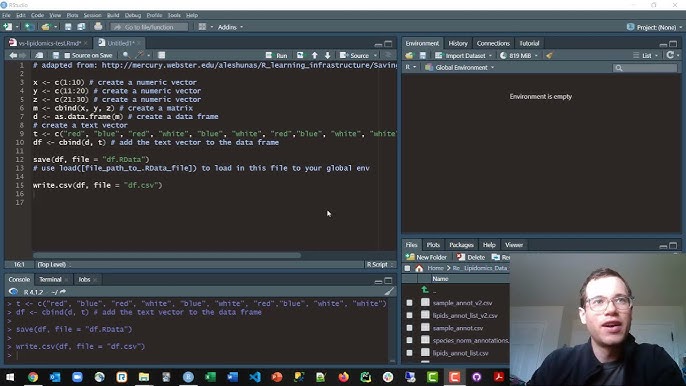Click the compile report notebook icon
686x386 pixels.
pyautogui.click(x=161, y=55)
